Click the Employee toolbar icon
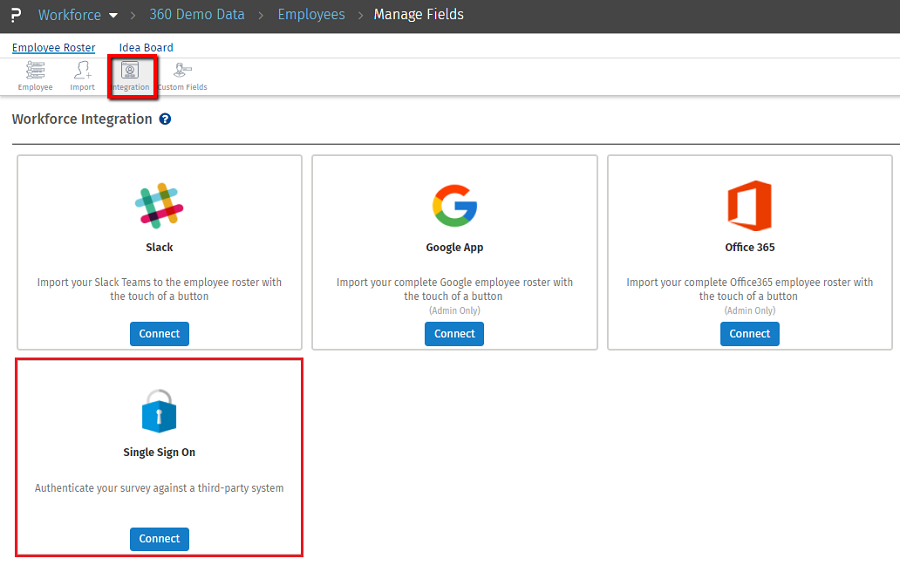Screen dimensions: 900x579 click(x=34, y=75)
